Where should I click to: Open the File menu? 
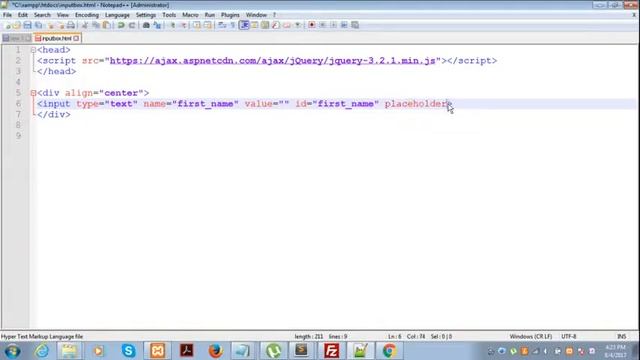point(7,15)
